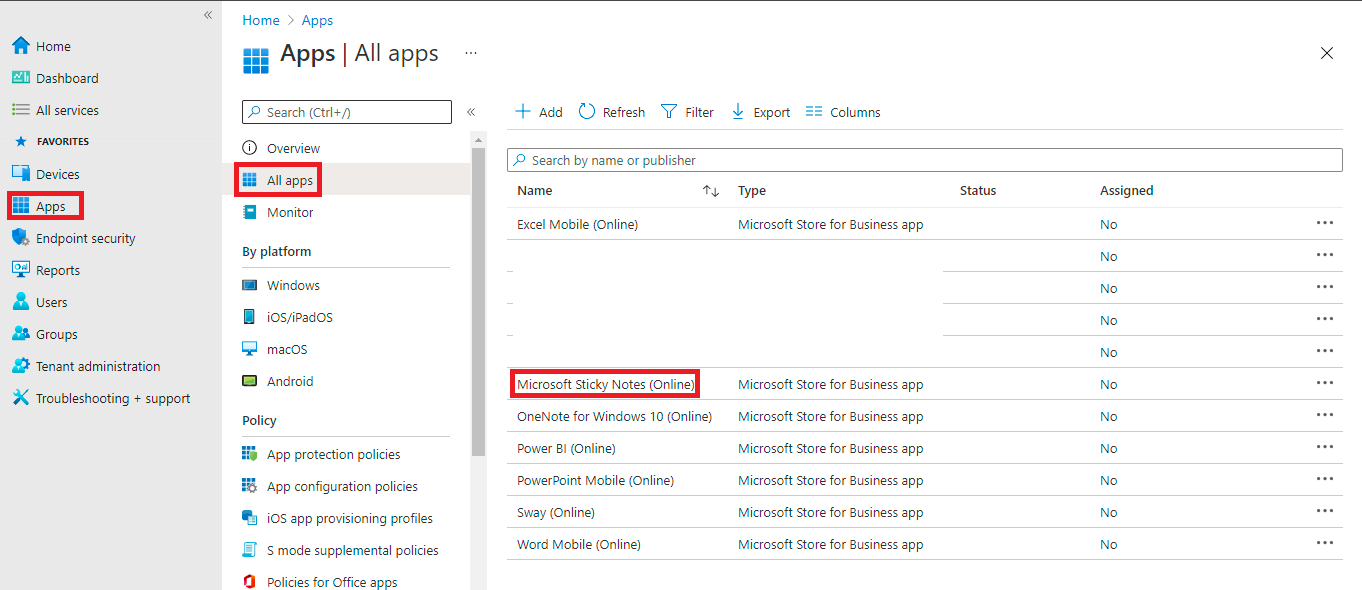This screenshot has width=1362, height=590.
Task: Click the Assigned column header
Action: coord(1127,191)
